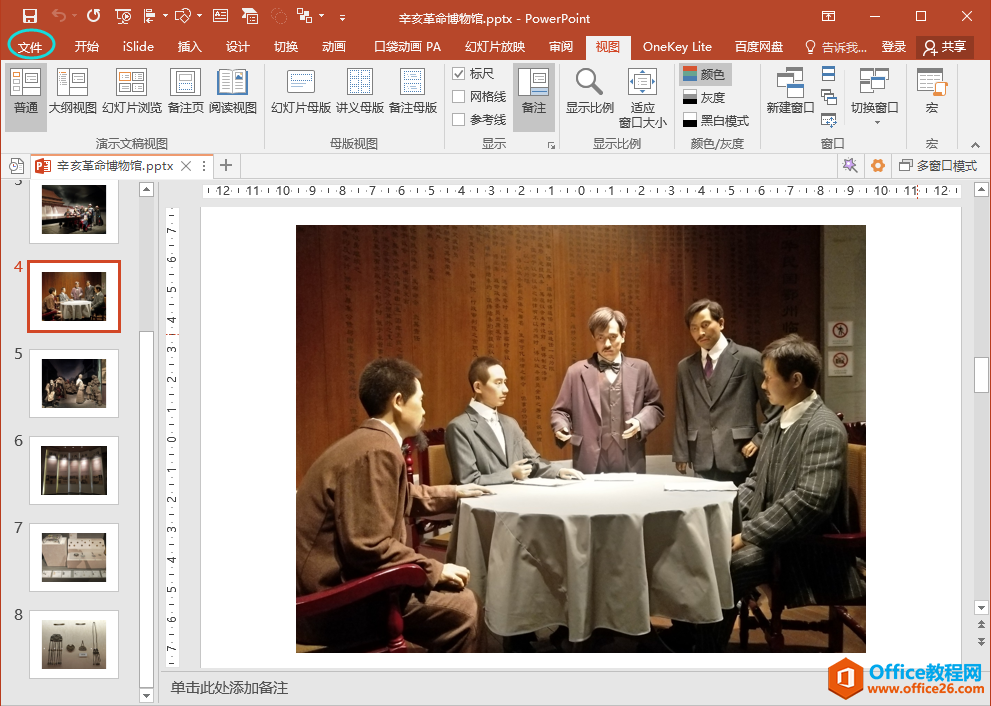Screen dimensions: 991x706
Task: Switch to 阅读视图 reading view
Action: tap(233, 92)
